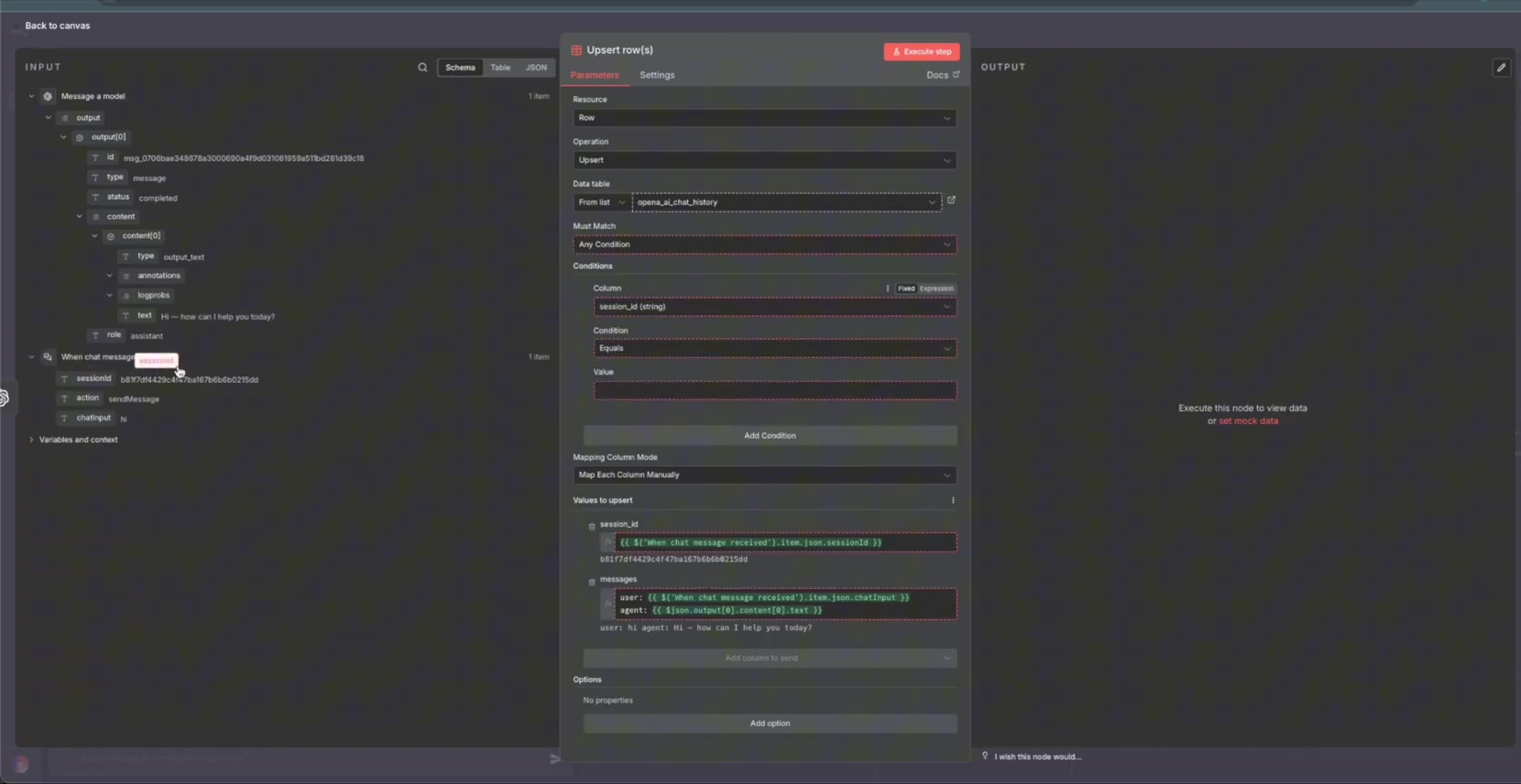Click the set mock data link
The height and width of the screenshot is (784, 1521).
click(x=1248, y=421)
